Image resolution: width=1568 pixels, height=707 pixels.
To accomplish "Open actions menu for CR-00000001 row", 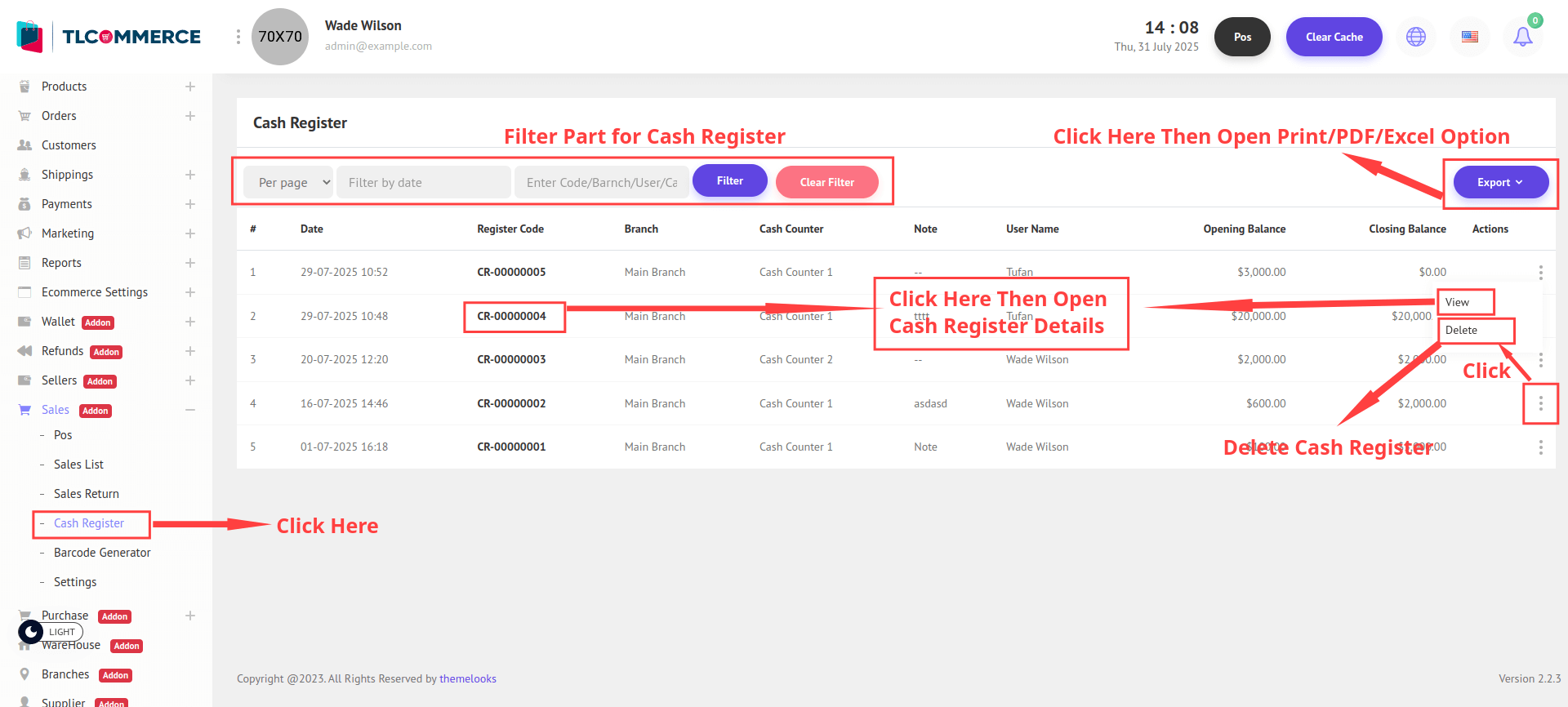I will tap(1540, 447).
